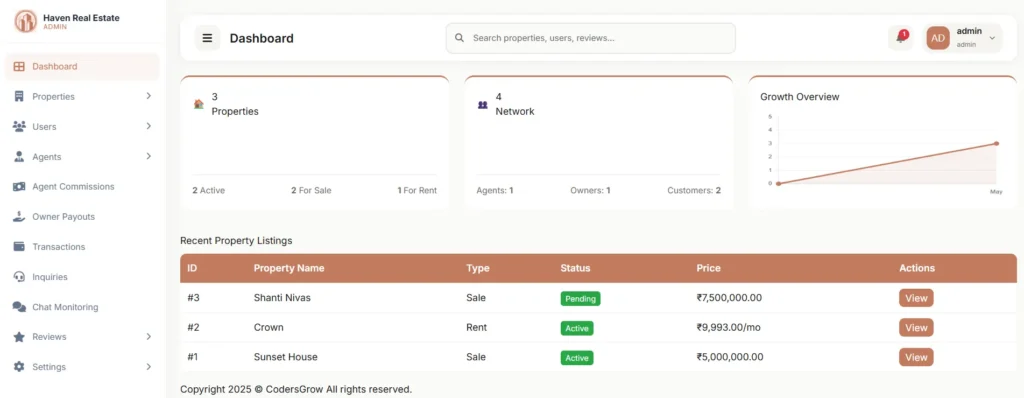Click the Agent Commissions money icon
Screen dimensions: 1024x398
(19, 187)
